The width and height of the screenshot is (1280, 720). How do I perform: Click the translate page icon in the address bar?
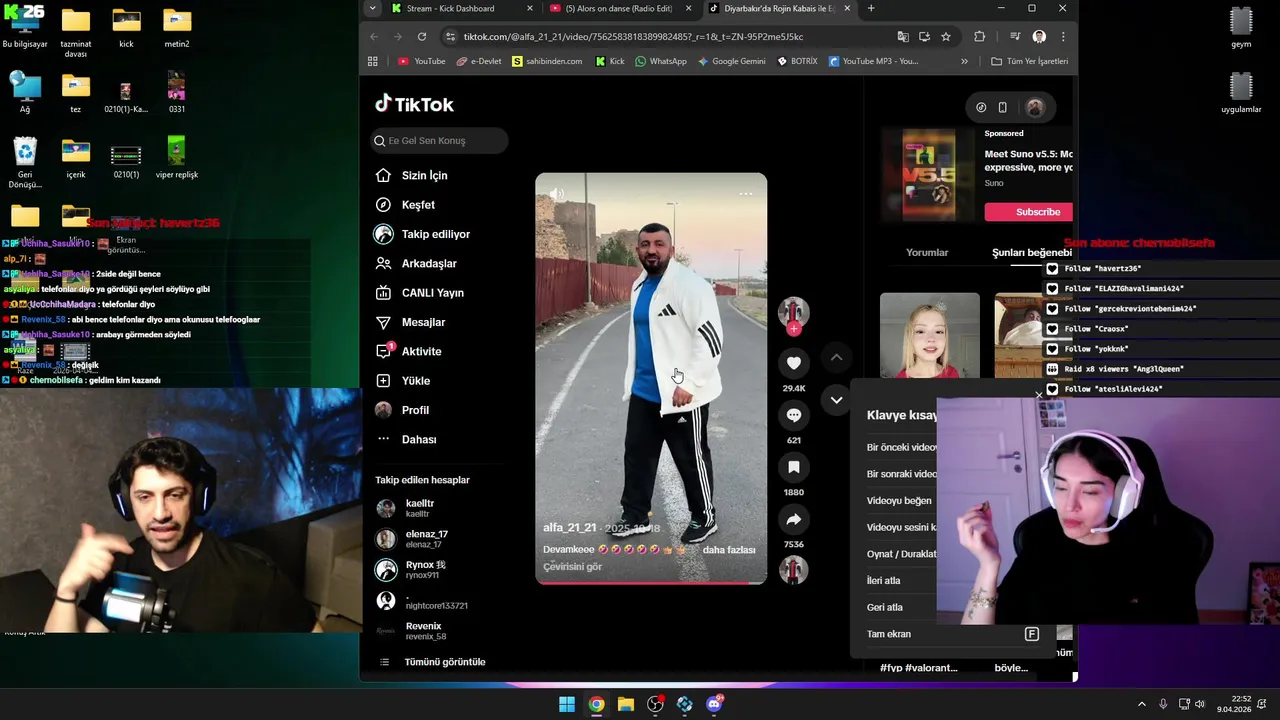click(x=903, y=36)
